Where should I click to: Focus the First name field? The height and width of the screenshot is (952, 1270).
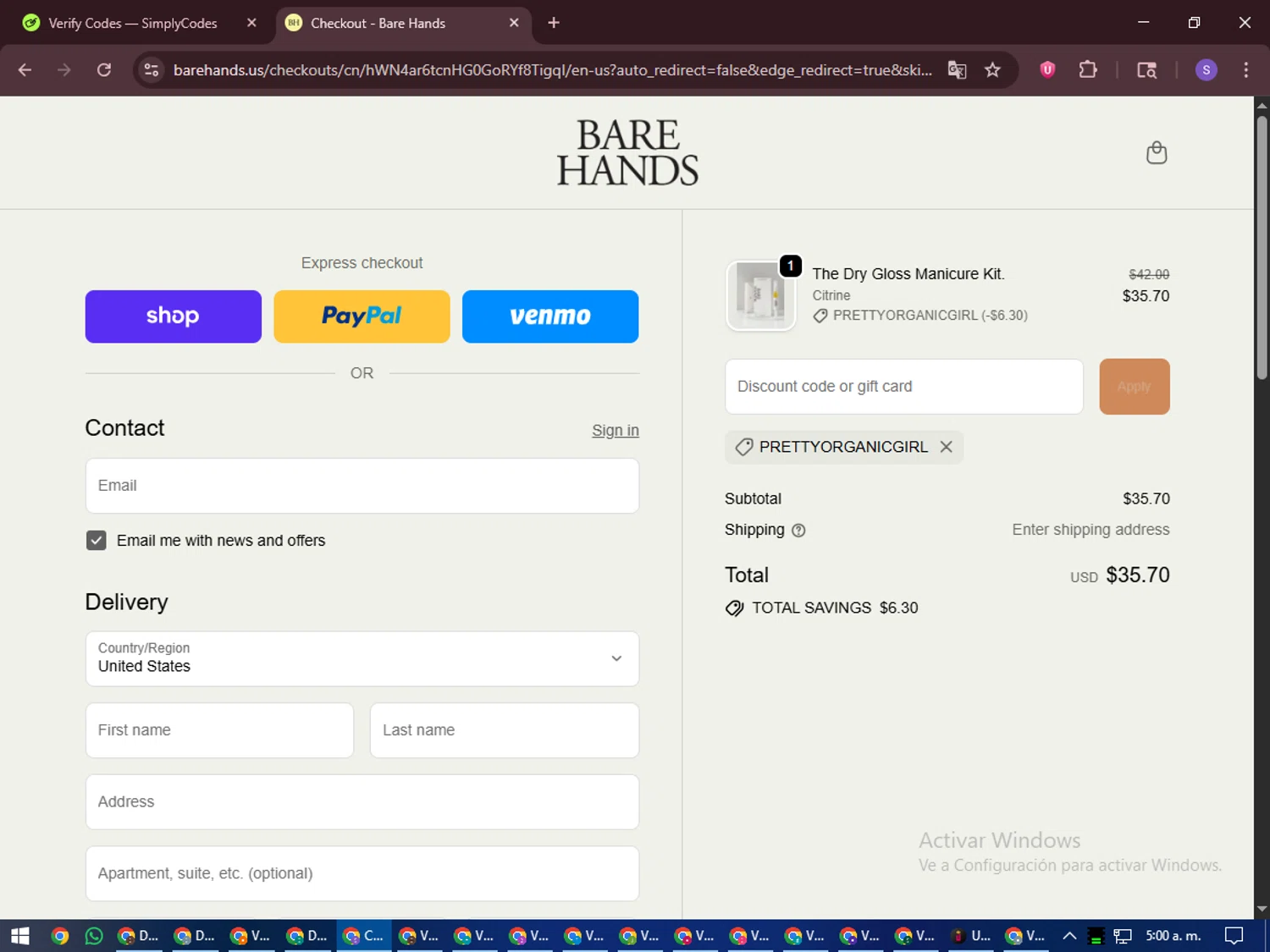coord(220,730)
